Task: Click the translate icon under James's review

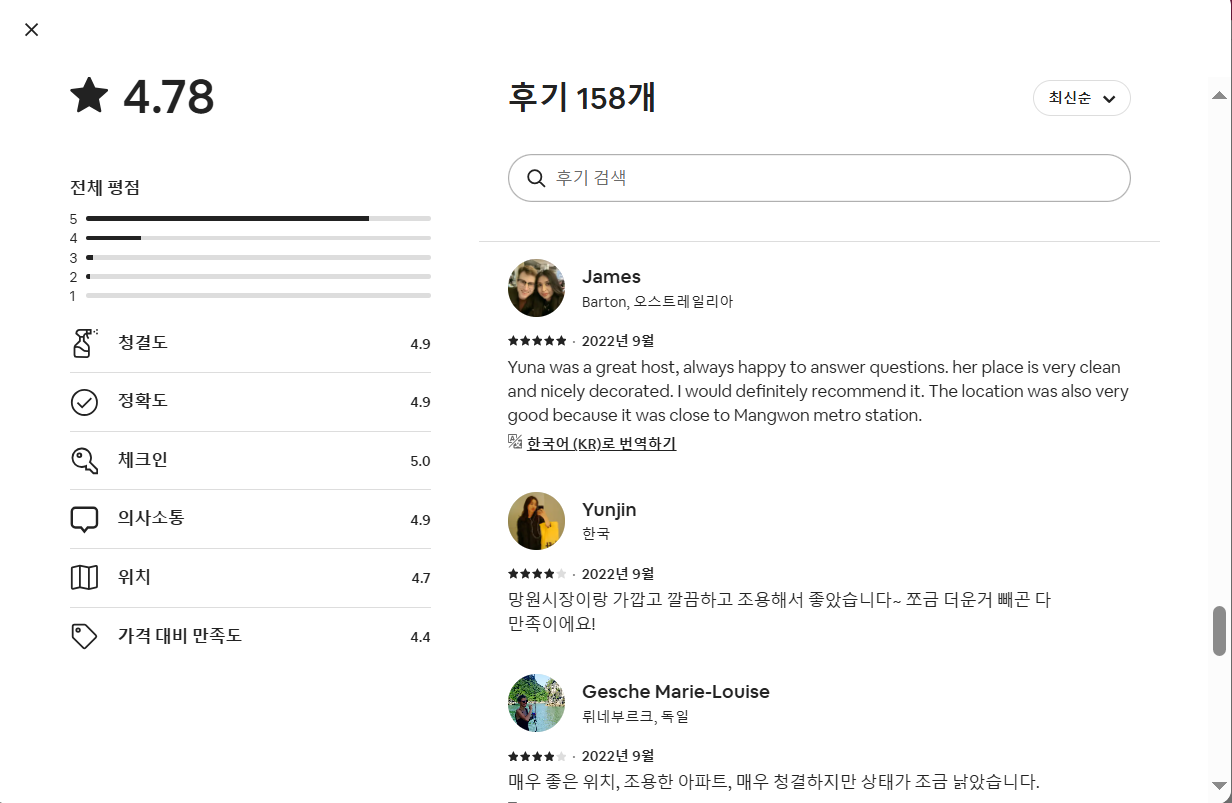Action: point(515,442)
